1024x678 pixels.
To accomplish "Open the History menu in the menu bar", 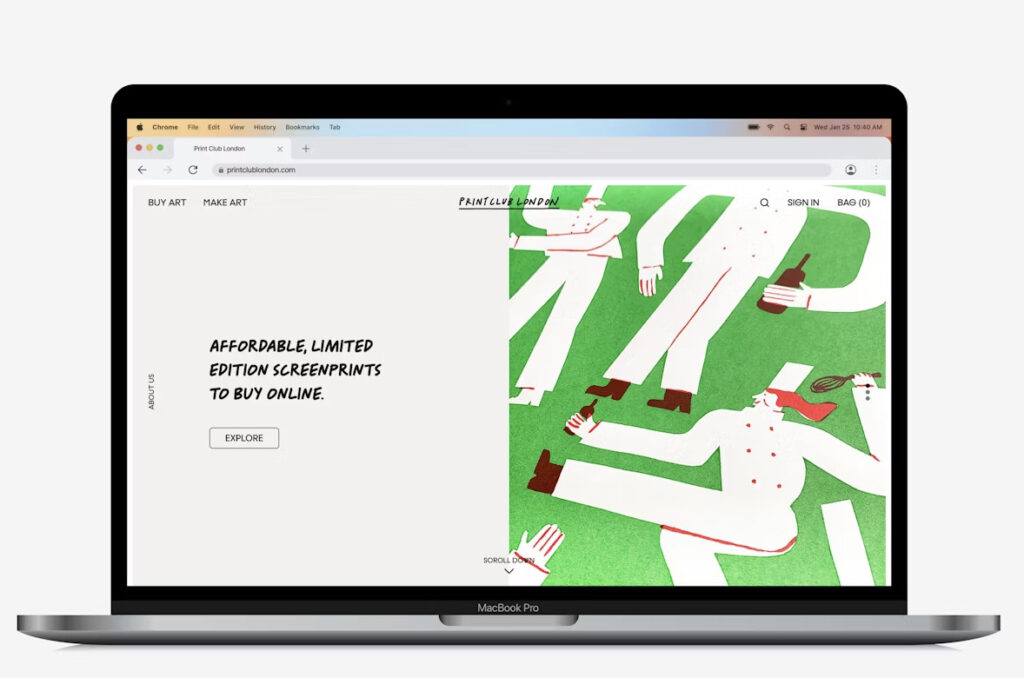I will click(264, 127).
